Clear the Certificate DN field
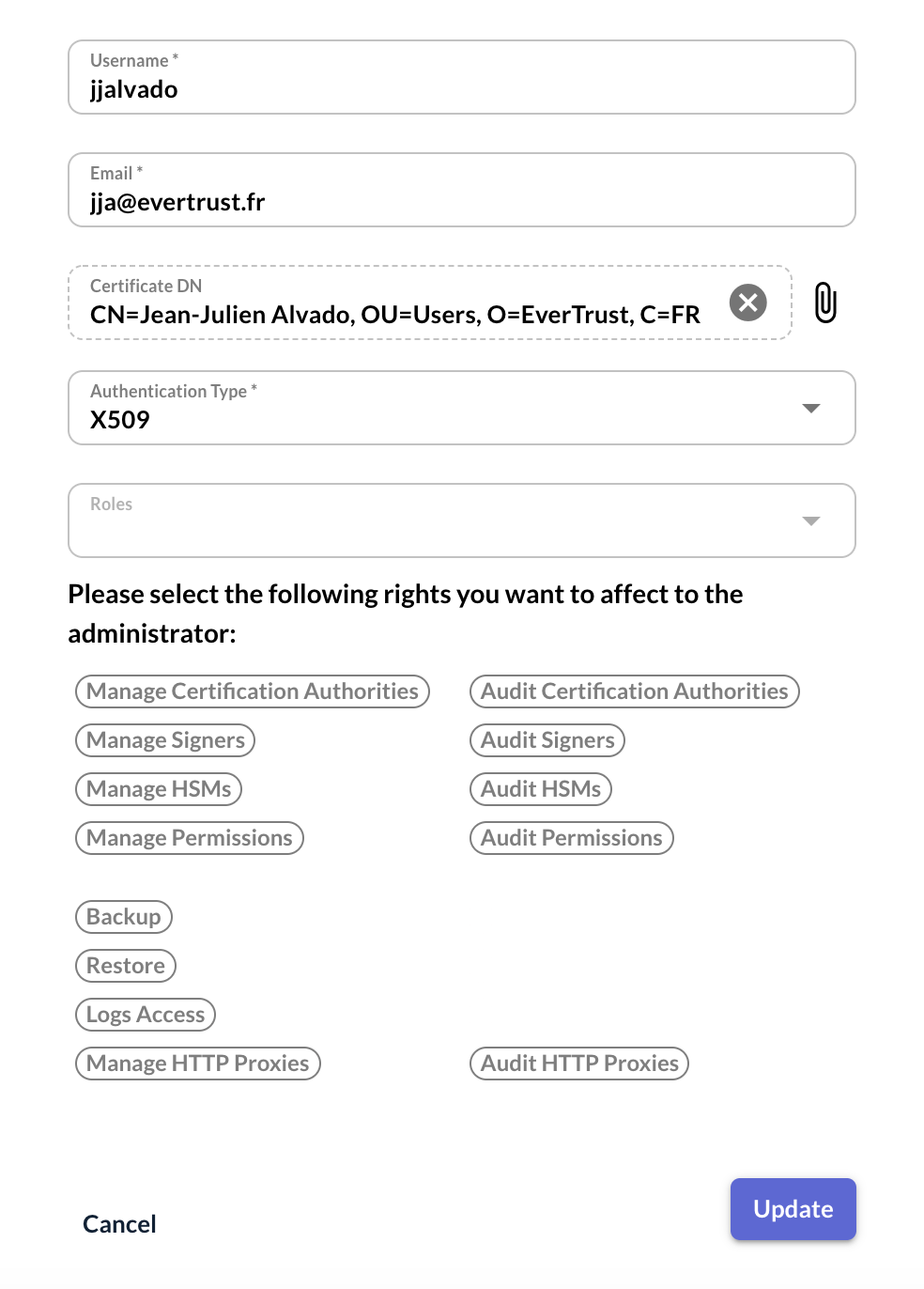 coord(747,303)
